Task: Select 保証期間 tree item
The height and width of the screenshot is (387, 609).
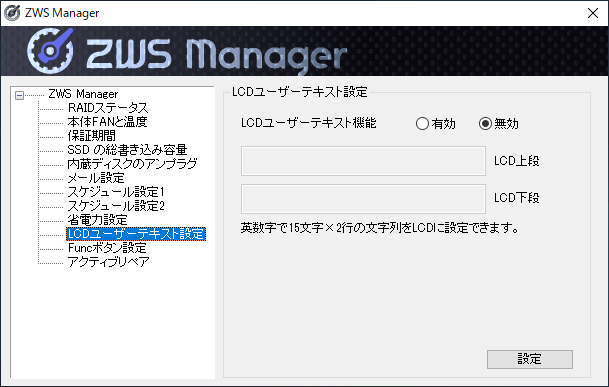Action: coord(91,136)
